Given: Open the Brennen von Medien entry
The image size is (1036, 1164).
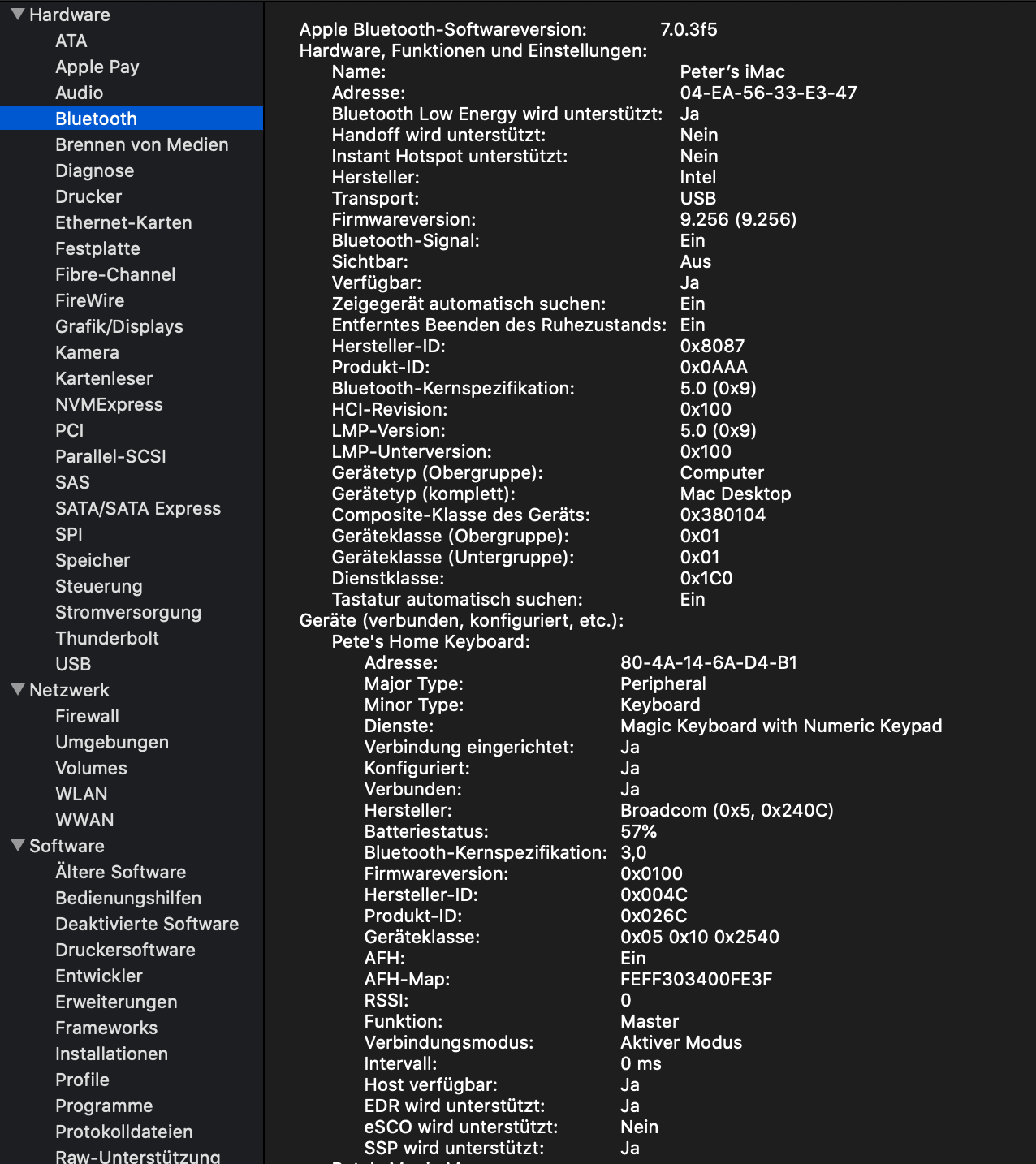Looking at the screenshot, I should pos(141,144).
